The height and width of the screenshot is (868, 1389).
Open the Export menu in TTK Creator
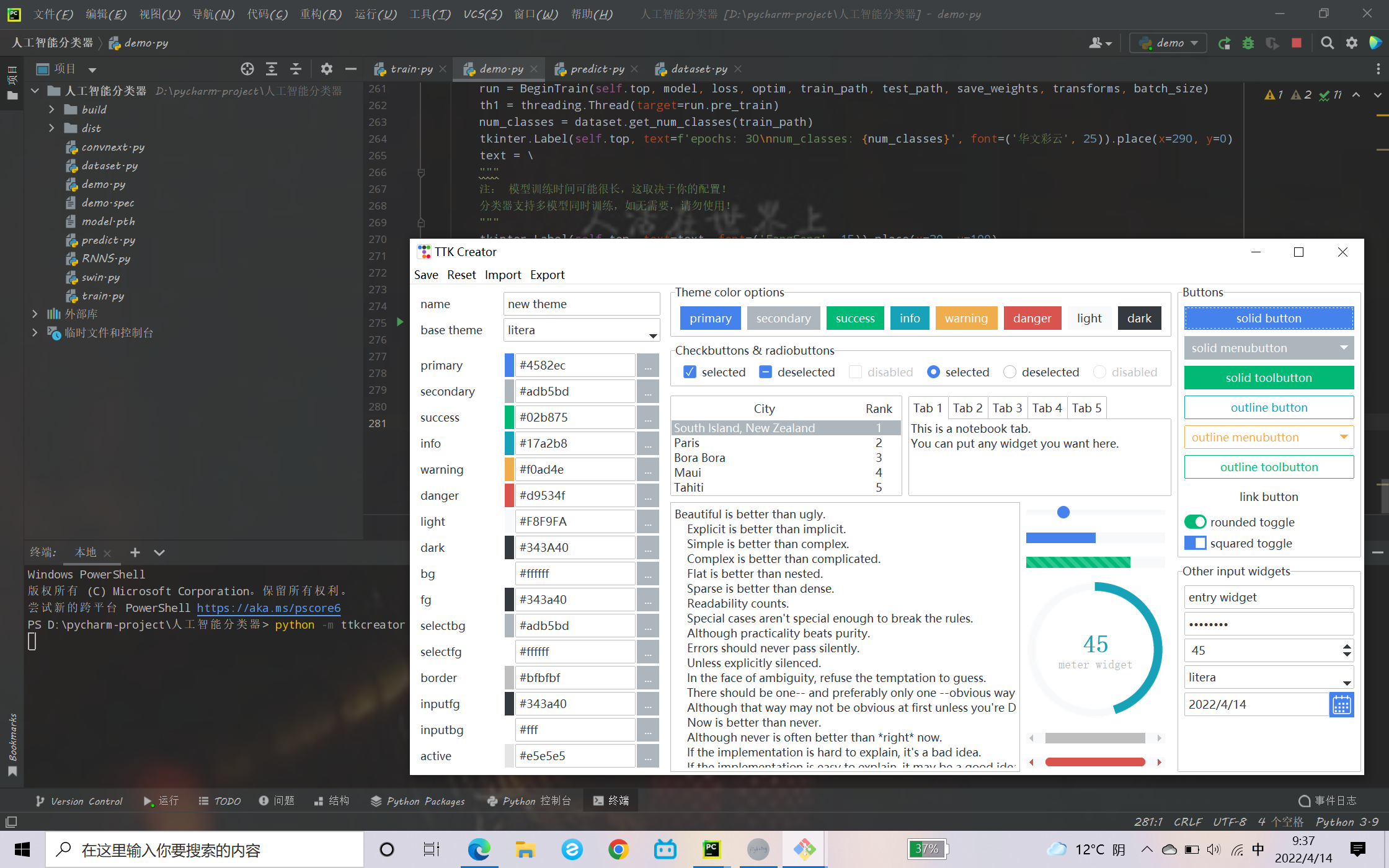point(547,275)
